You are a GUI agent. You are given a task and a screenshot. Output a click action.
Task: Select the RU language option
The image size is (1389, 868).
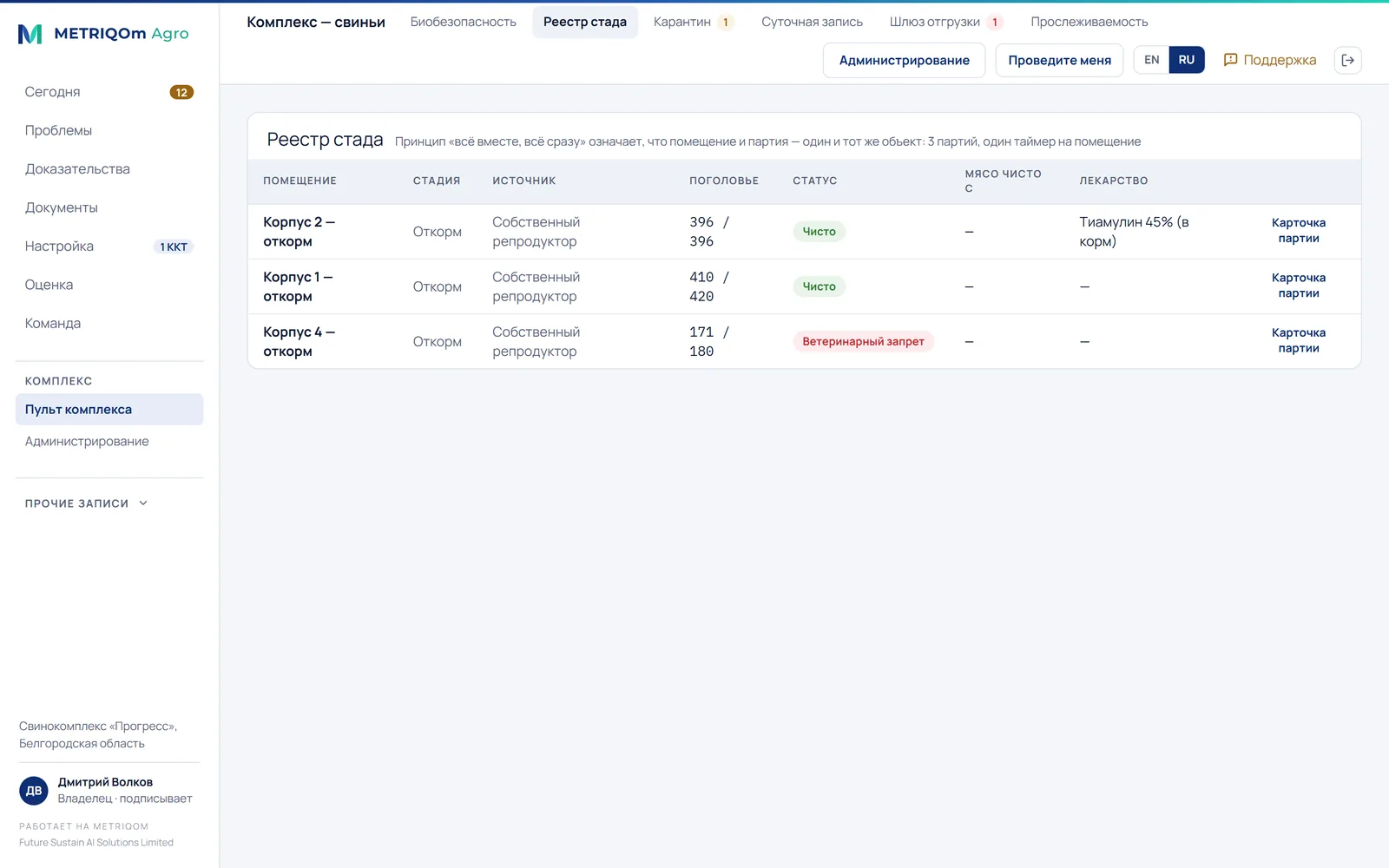tap(1187, 60)
